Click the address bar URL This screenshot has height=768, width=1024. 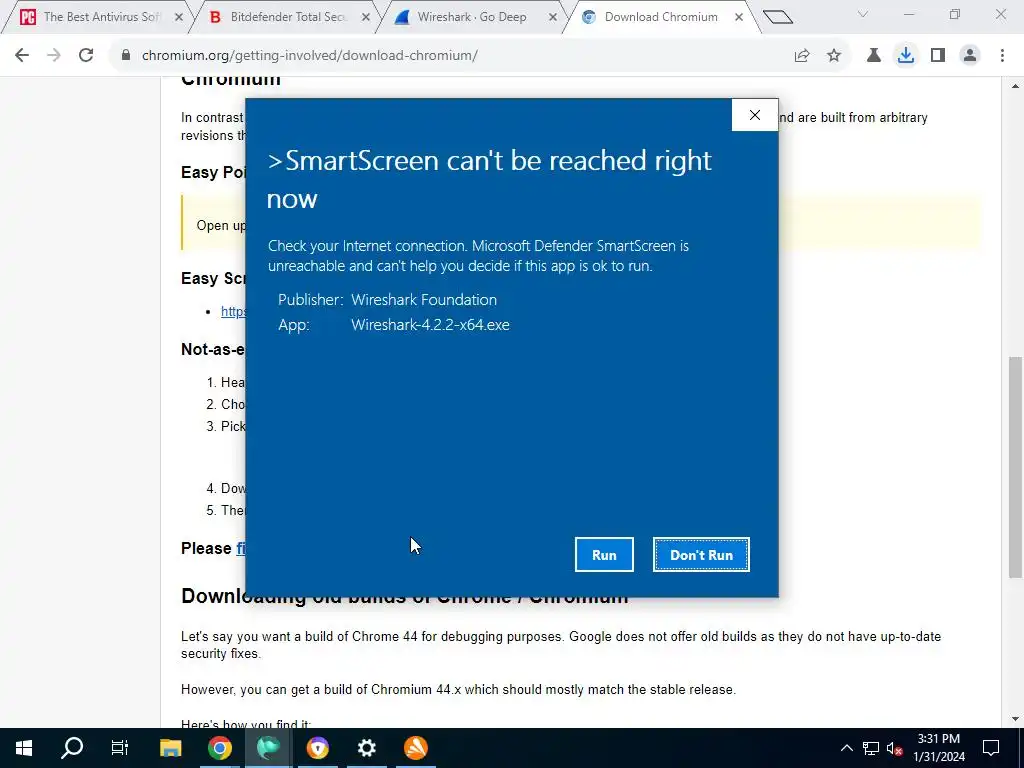click(310, 56)
